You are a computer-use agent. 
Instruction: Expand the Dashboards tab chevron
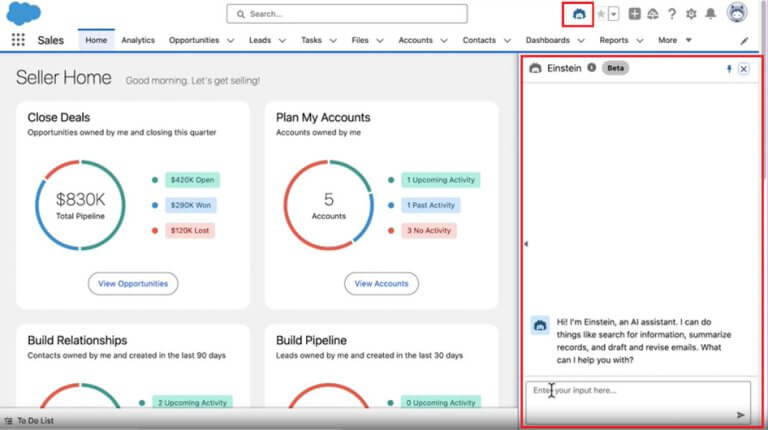(581, 41)
